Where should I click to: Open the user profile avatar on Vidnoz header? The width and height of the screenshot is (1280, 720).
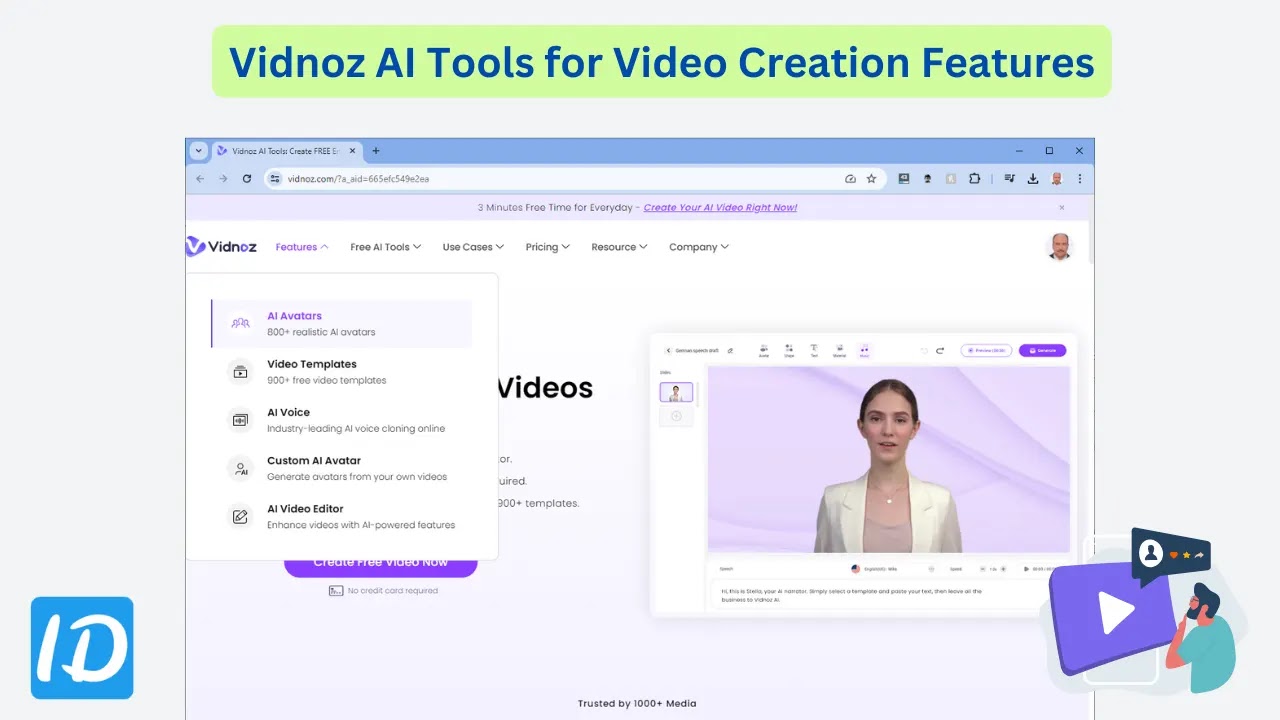(1059, 247)
